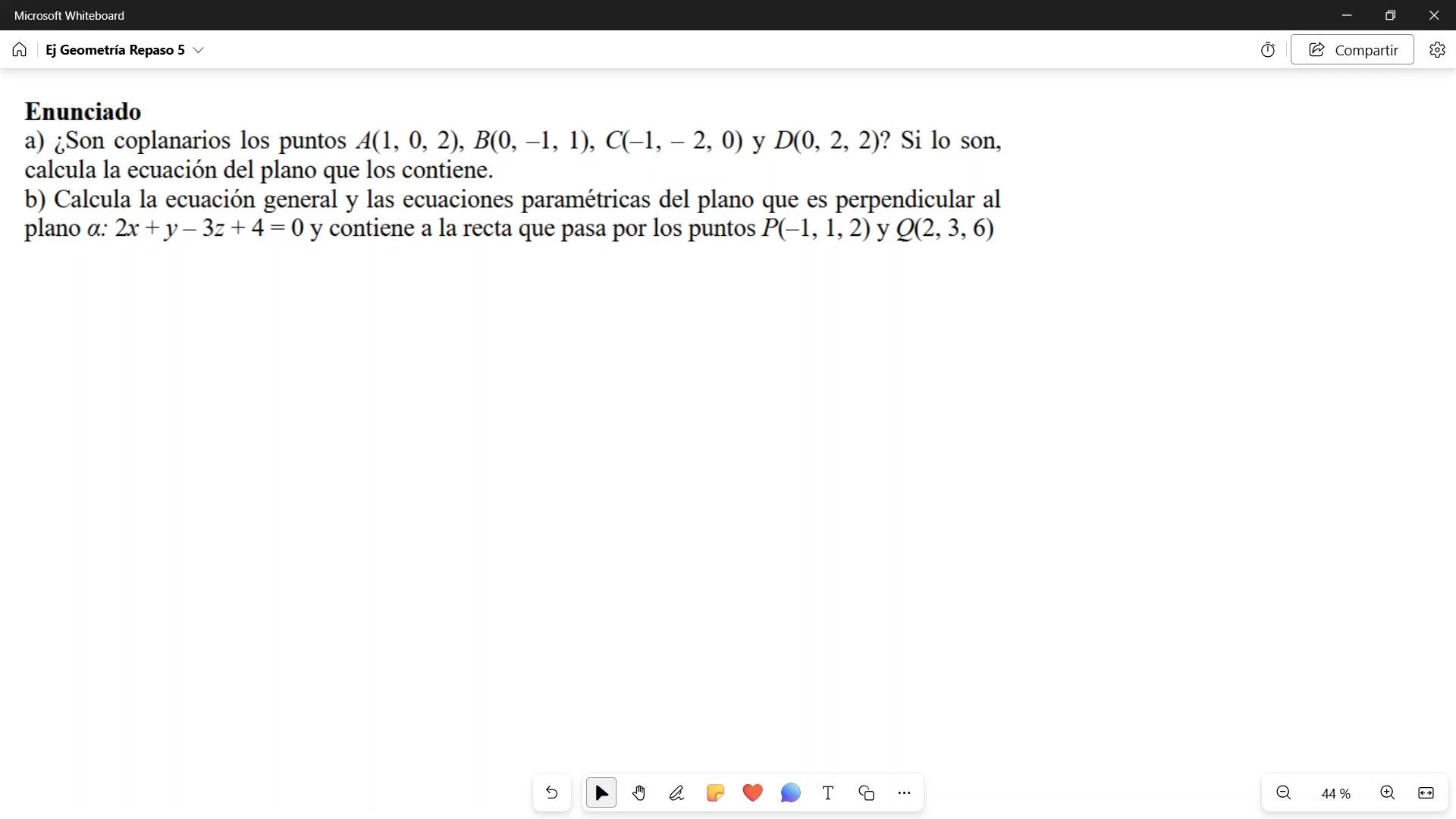Image resolution: width=1456 pixels, height=819 pixels.
Task: Open the inking pen tool
Action: tap(677, 793)
